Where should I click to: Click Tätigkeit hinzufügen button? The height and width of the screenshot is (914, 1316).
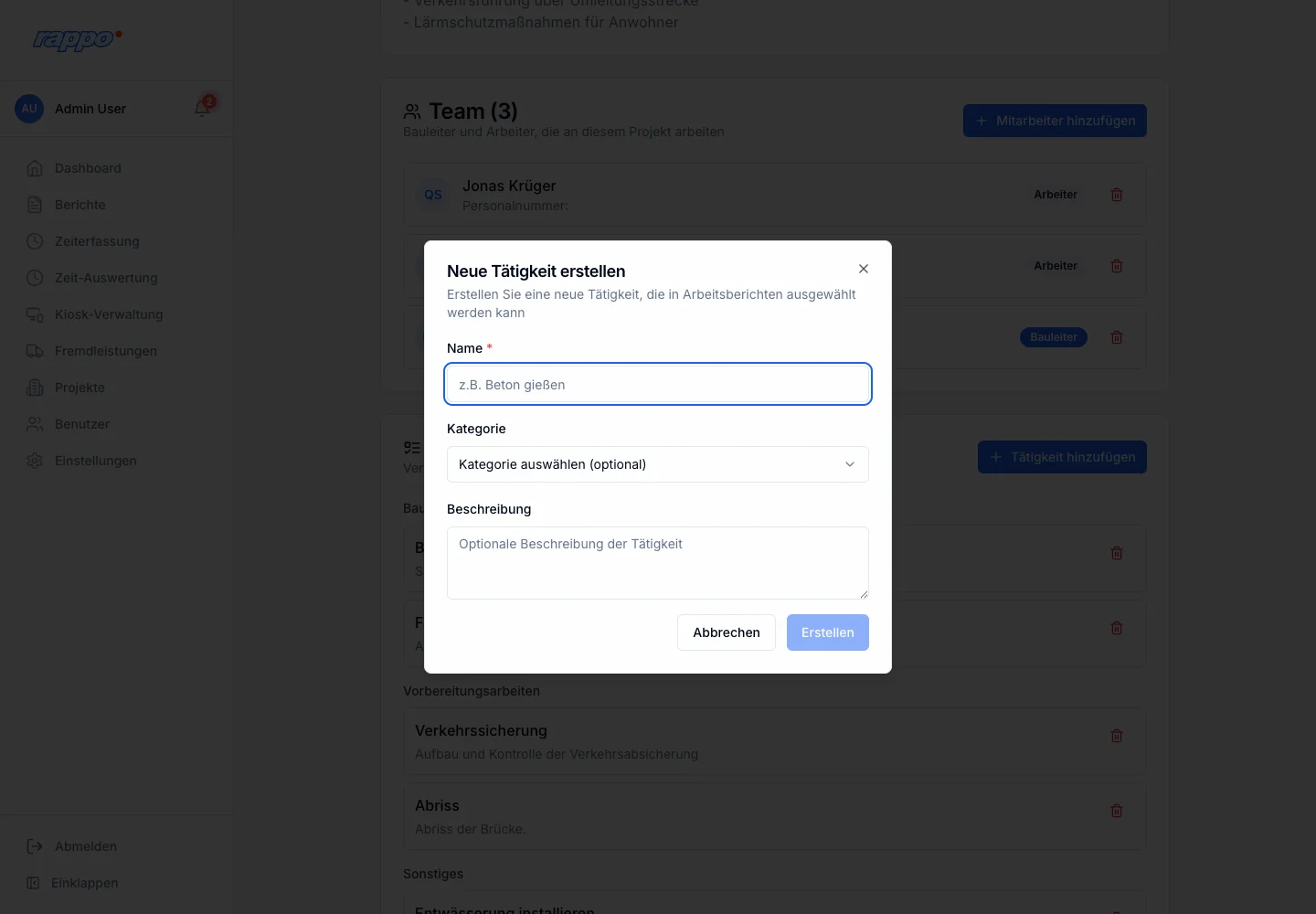(x=1062, y=457)
